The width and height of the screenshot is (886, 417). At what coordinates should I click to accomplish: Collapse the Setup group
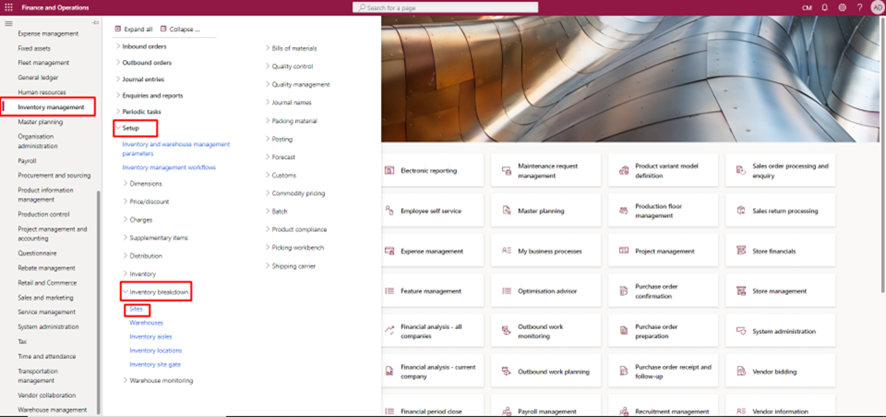[118, 128]
